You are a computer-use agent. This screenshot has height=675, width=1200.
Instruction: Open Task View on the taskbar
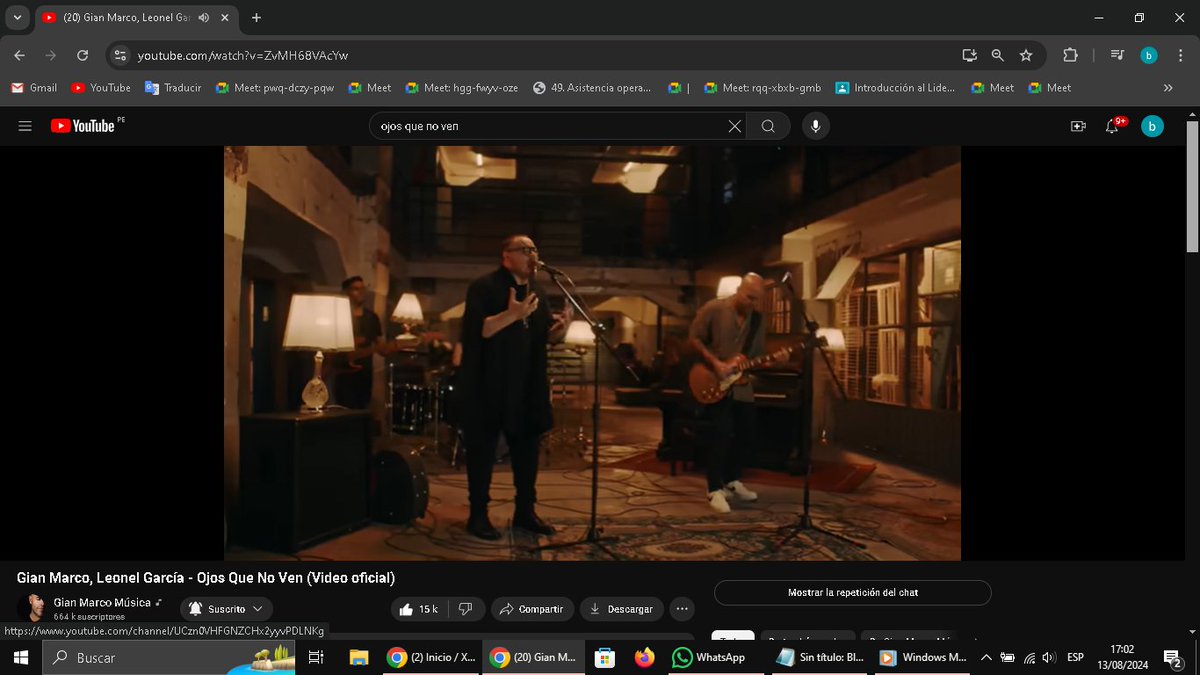(315, 658)
